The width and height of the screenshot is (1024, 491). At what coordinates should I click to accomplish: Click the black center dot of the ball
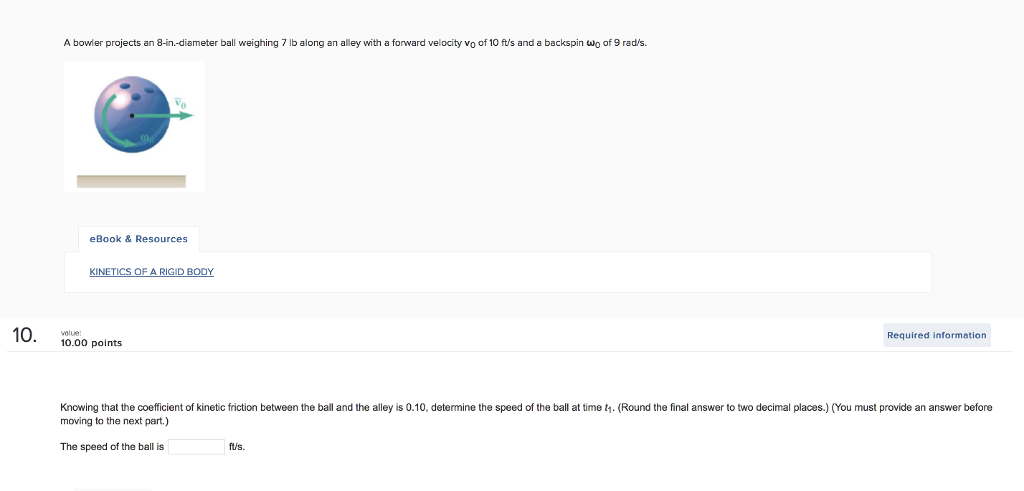point(132,116)
